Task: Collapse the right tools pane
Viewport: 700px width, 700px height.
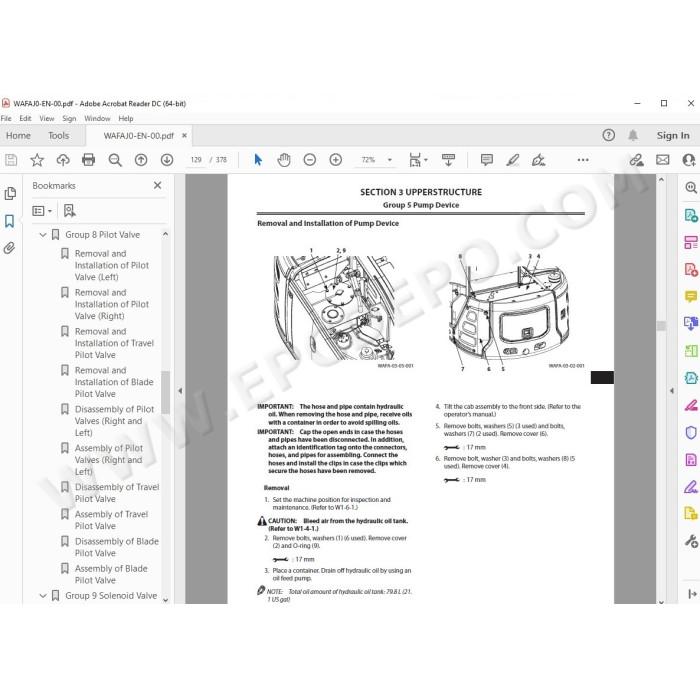Action: pos(672,391)
